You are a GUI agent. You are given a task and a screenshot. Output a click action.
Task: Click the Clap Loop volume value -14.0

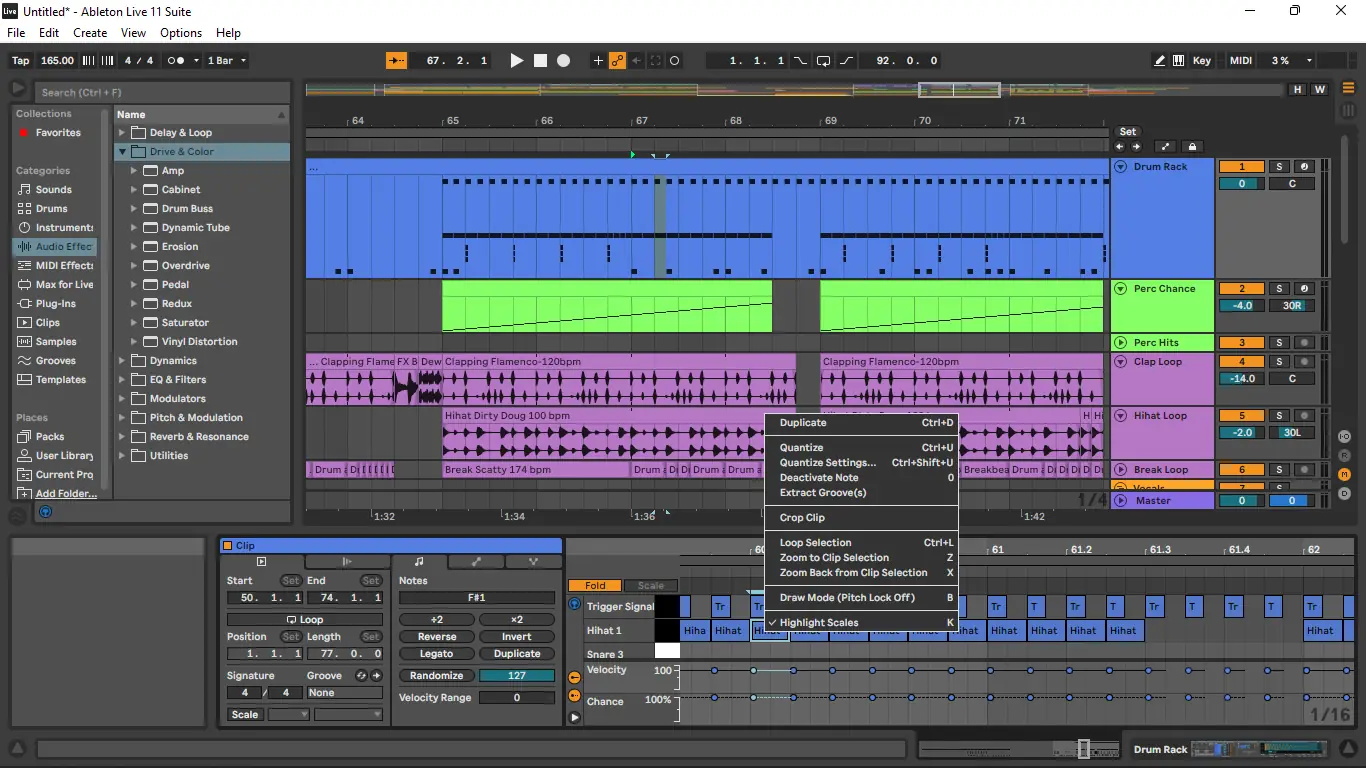pyautogui.click(x=1242, y=379)
